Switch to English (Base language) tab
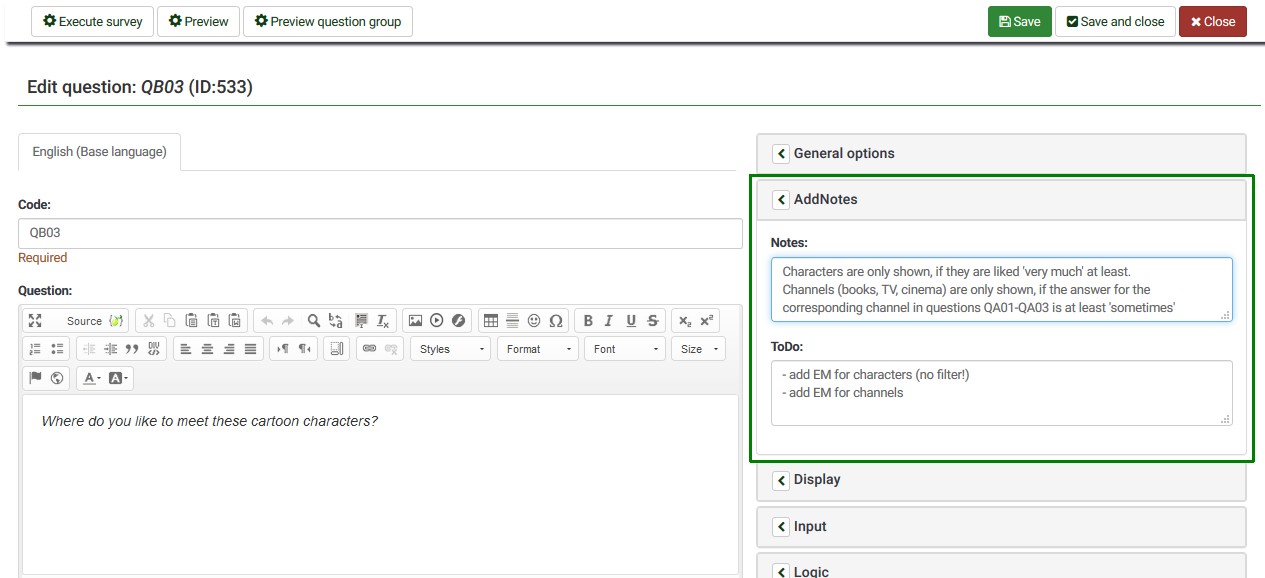This screenshot has width=1265, height=578. (99, 152)
